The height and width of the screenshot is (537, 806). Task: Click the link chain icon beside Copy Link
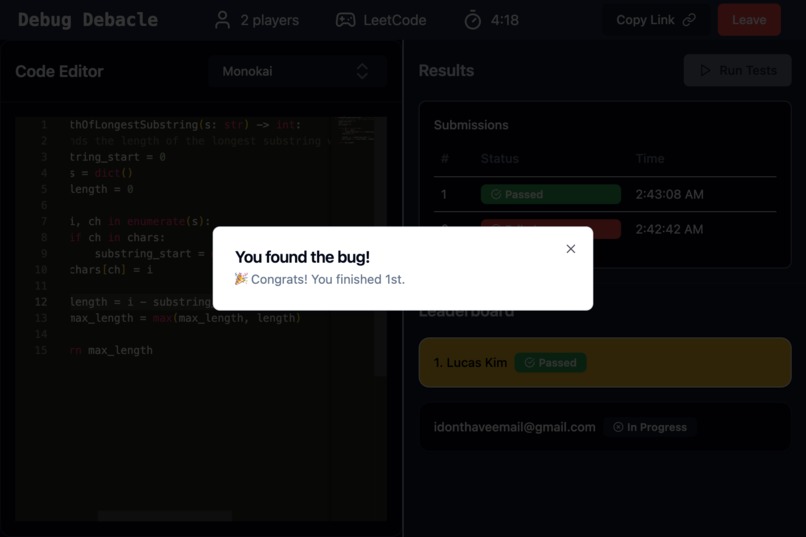point(689,20)
